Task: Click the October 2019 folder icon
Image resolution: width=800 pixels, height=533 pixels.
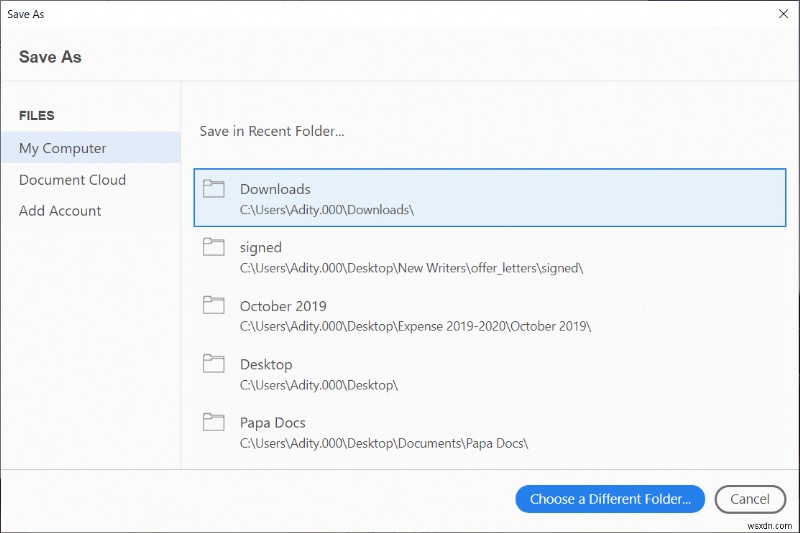Action: point(213,305)
